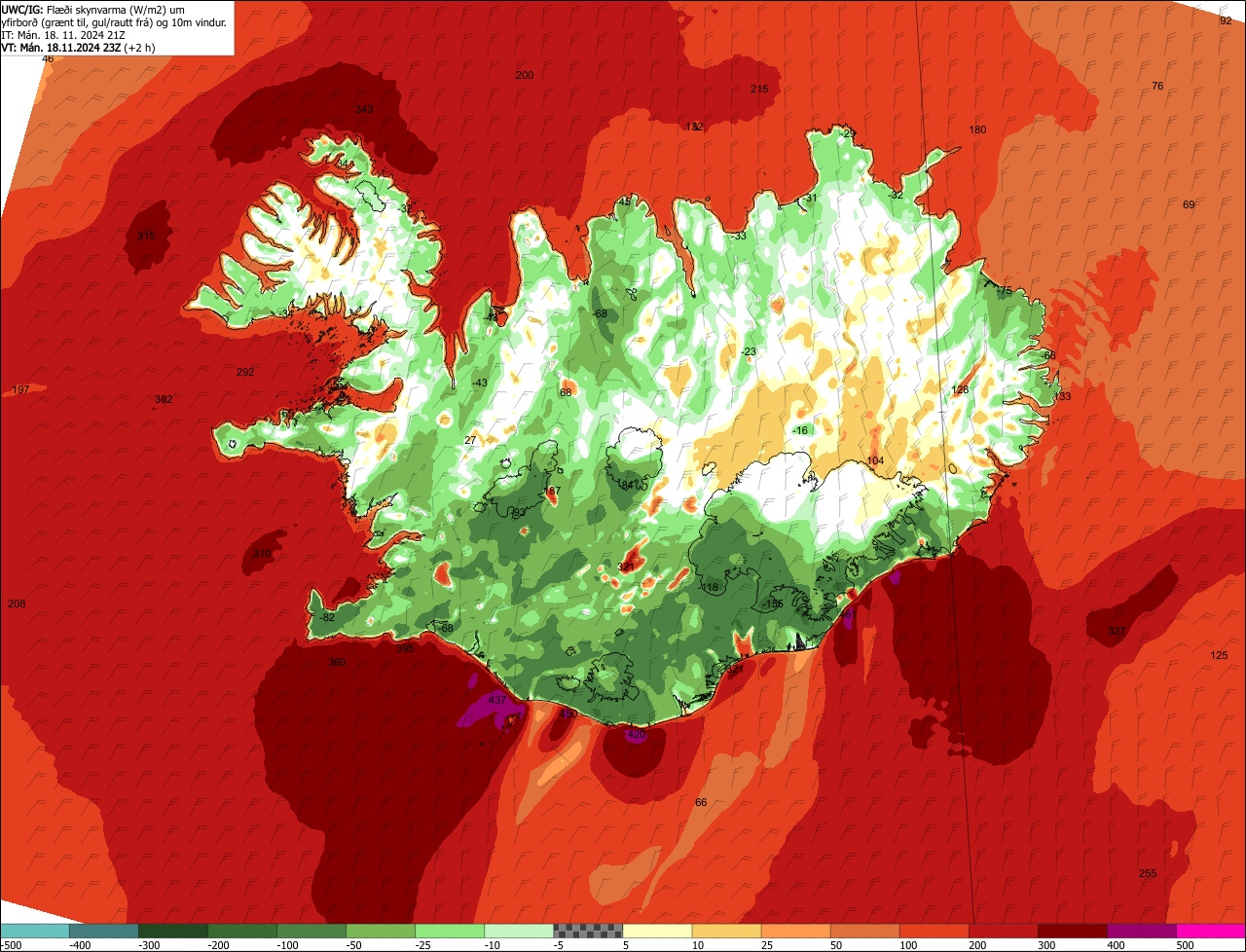
Task: Click the flux value 66 south of Iceland
Action: tap(701, 802)
